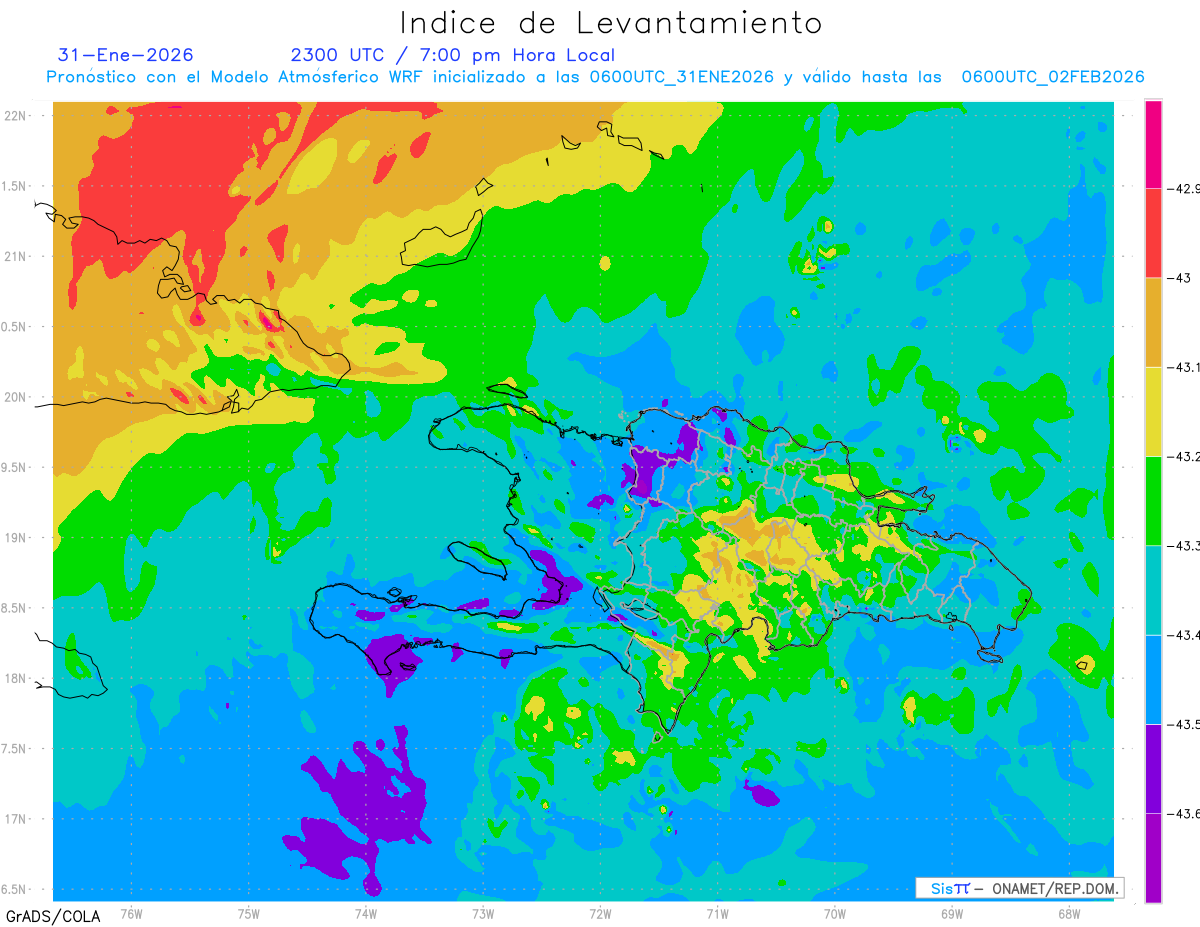Click the longitude label "72W"
The width and height of the screenshot is (1200, 927).
tap(600, 913)
